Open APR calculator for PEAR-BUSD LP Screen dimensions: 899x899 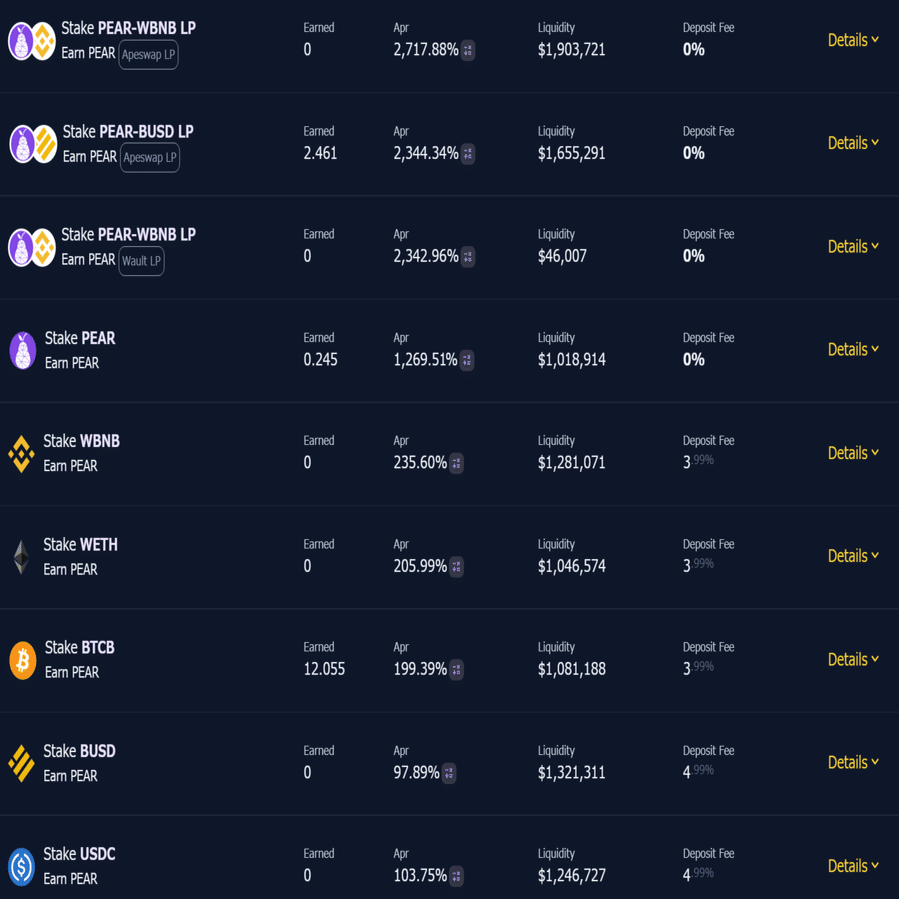click(468, 154)
